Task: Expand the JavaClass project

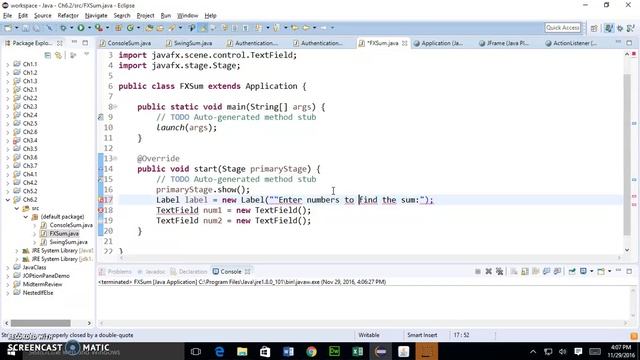Action: (8, 267)
